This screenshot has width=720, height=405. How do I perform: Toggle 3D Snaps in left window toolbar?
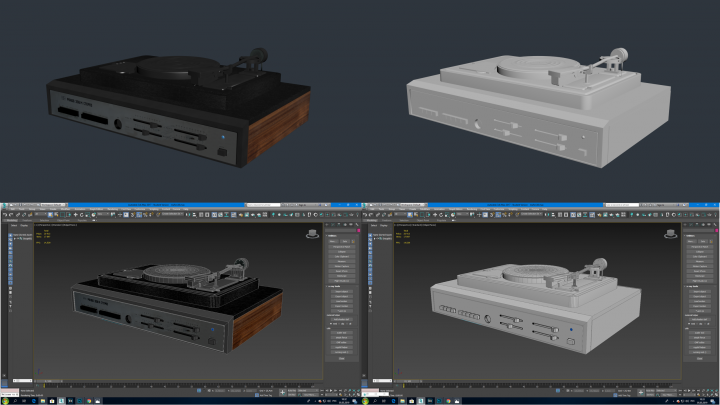(133, 214)
